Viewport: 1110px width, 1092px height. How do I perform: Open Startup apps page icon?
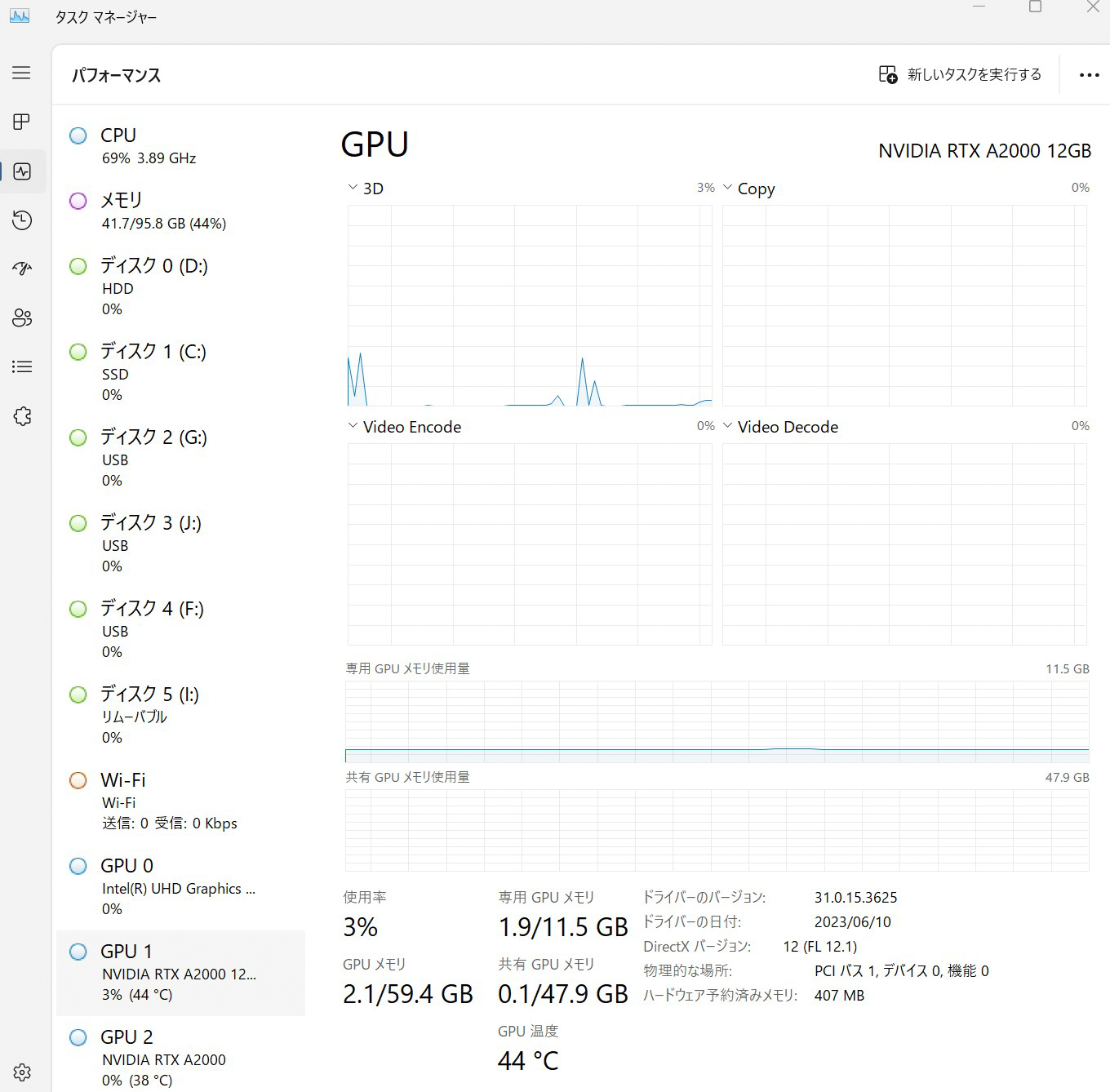tap(22, 269)
